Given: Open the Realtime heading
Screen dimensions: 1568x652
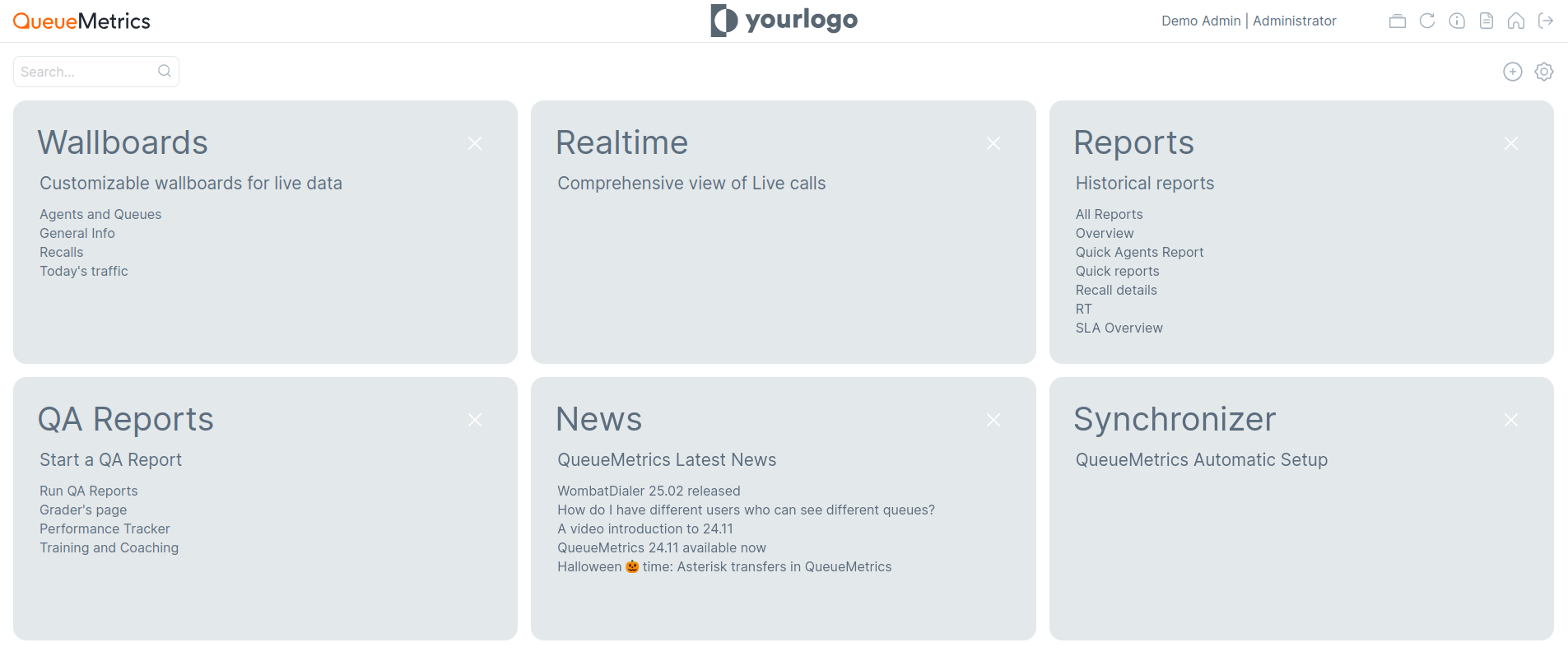Looking at the screenshot, I should click(x=621, y=142).
